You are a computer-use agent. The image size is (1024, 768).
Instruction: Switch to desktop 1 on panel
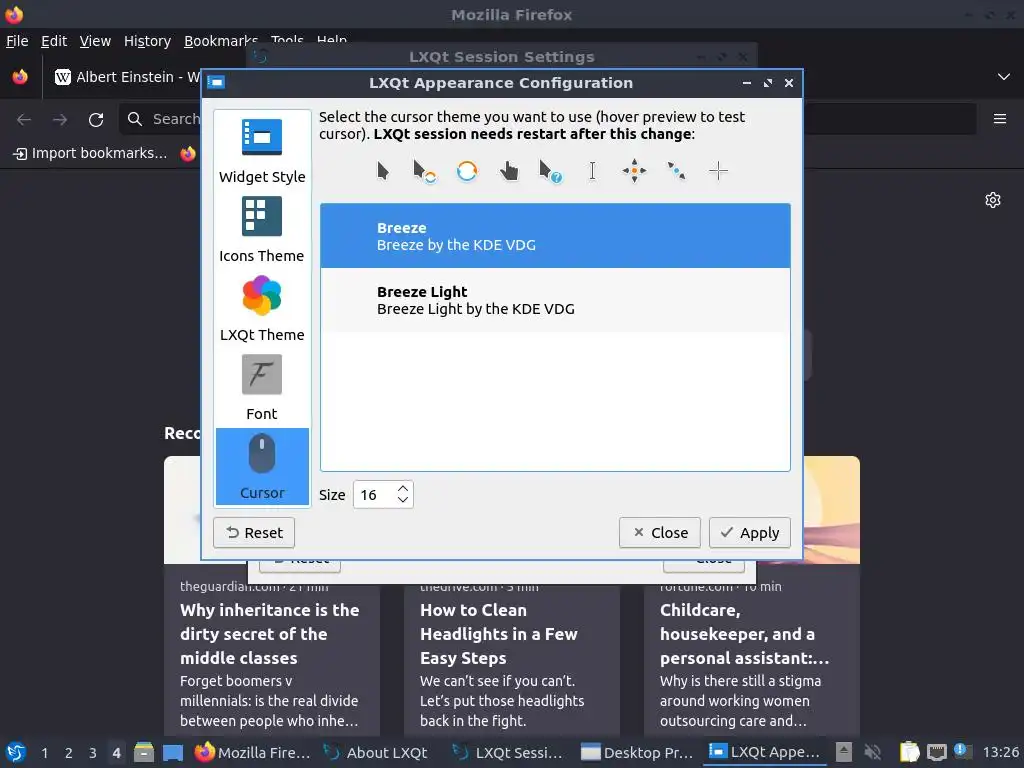(x=44, y=753)
